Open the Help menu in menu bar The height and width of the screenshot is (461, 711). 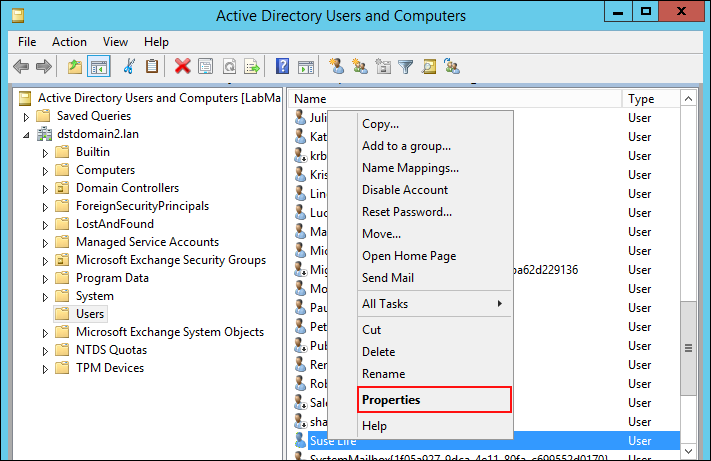tap(156, 42)
